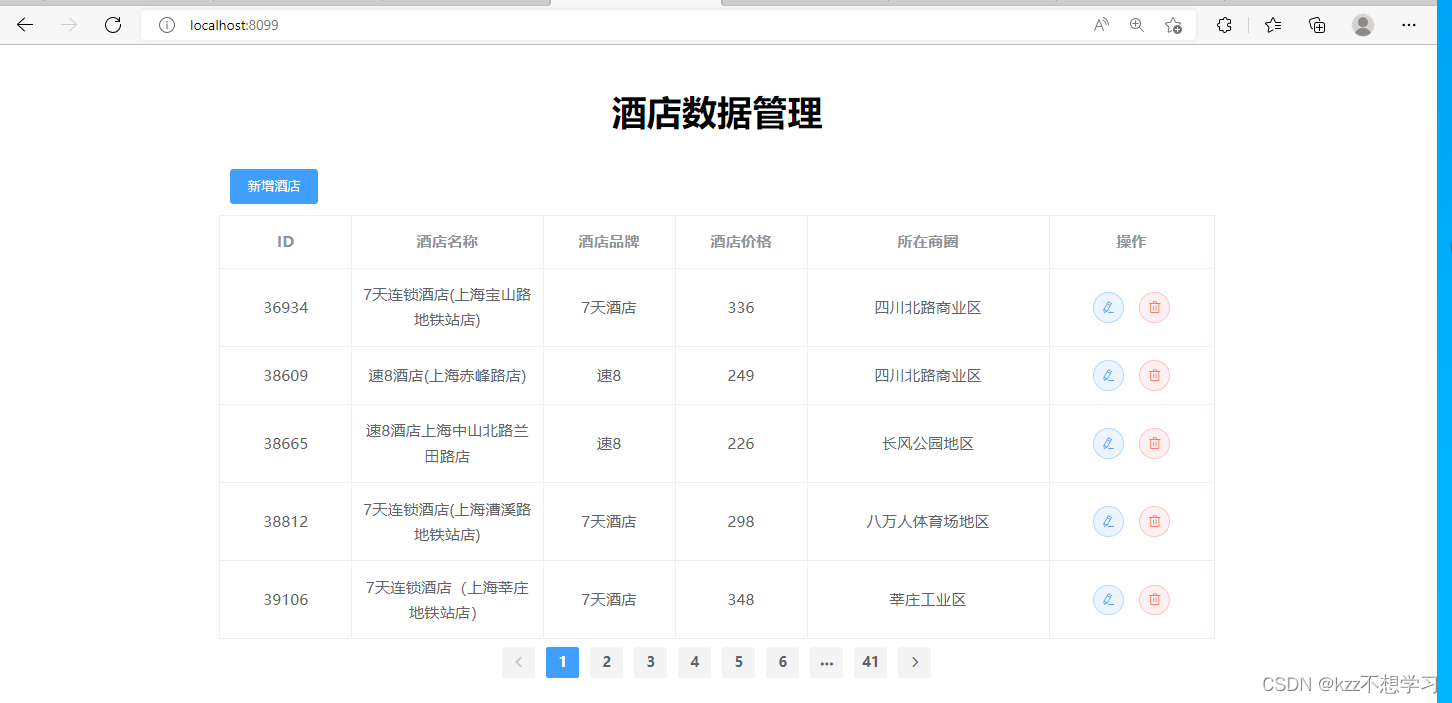Delete hotel row with ID 38812
The image size is (1452, 703).
(1154, 522)
